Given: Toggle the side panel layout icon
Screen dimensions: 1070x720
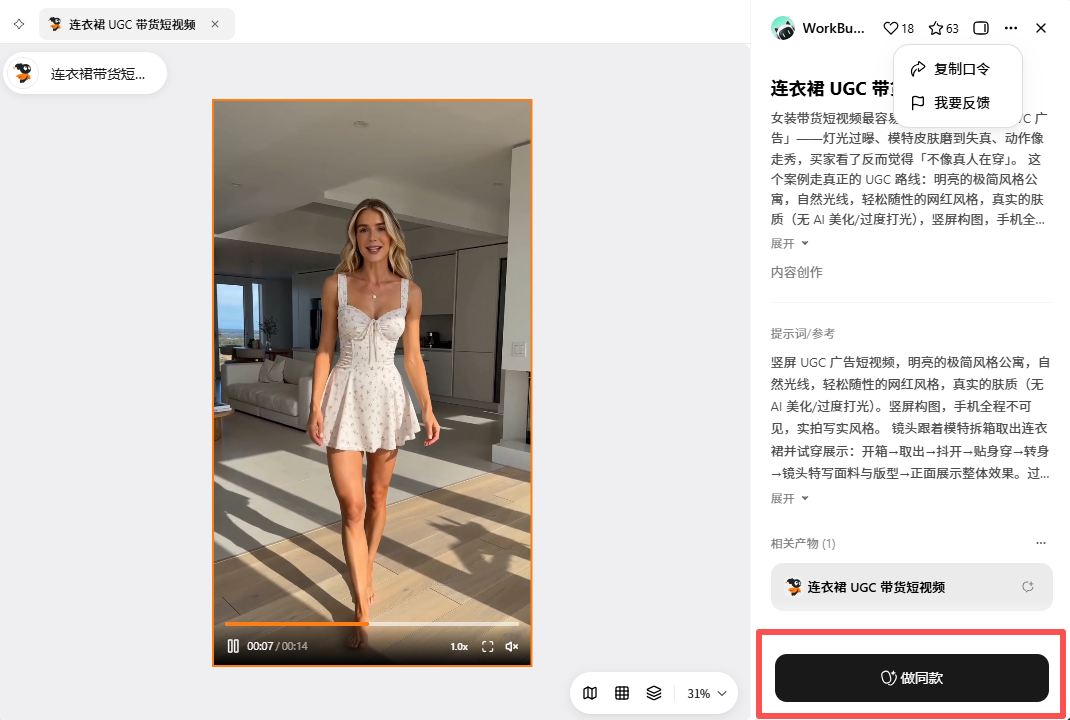Looking at the screenshot, I should pos(981,28).
